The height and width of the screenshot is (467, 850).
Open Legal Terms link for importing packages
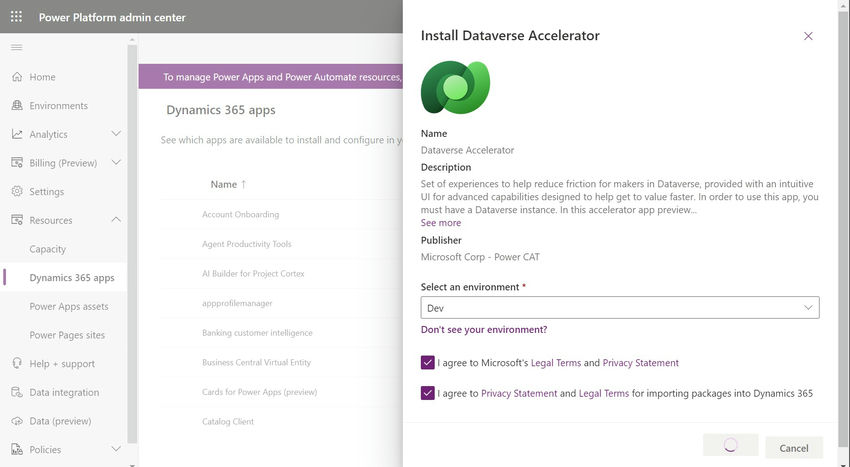tap(604, 393)
